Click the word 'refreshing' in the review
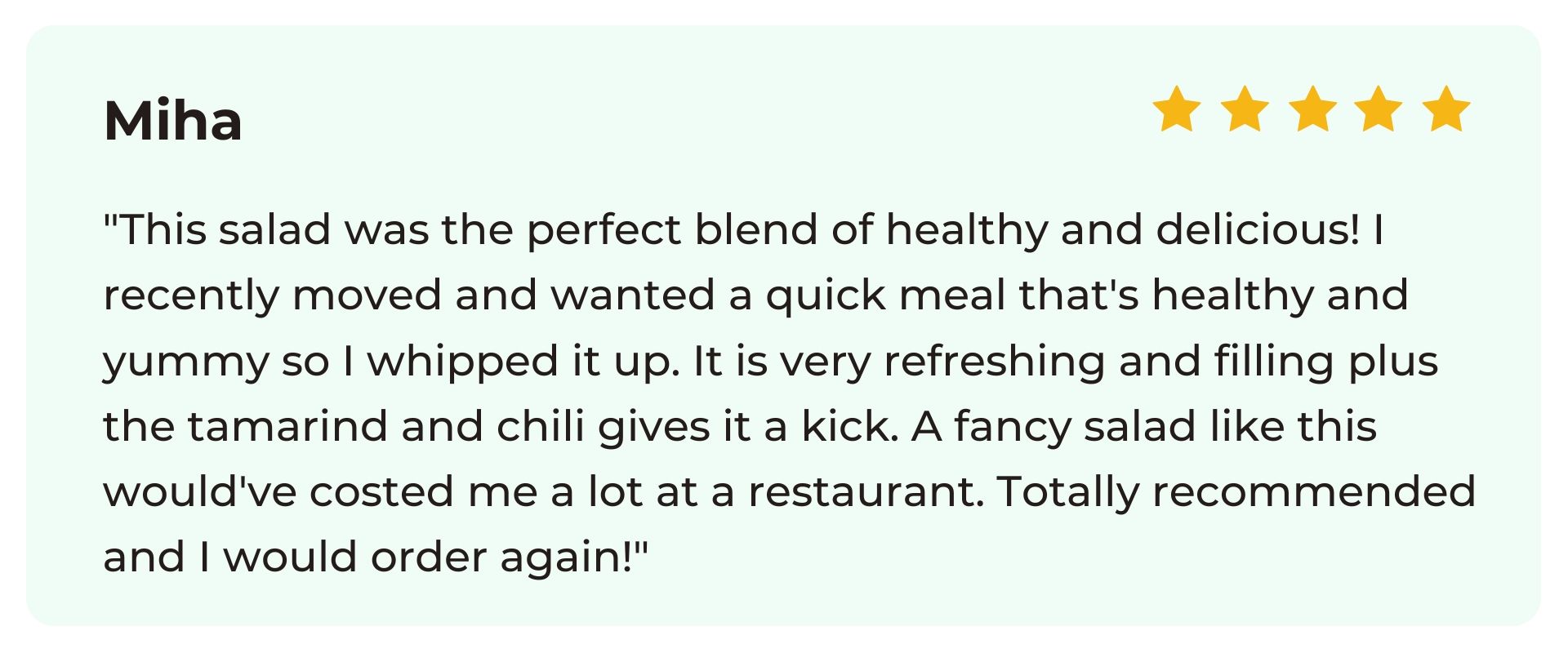 point(994,362)
